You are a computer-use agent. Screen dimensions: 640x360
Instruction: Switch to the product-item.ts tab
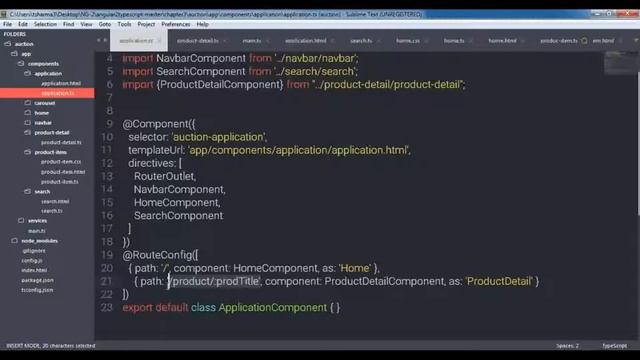point(559,41)
